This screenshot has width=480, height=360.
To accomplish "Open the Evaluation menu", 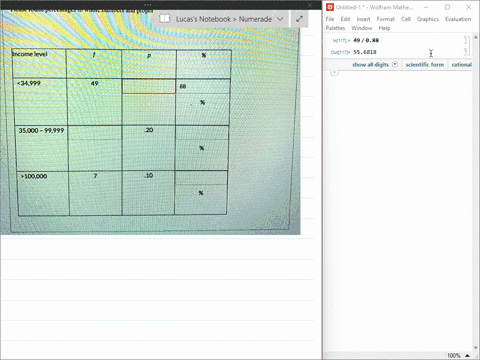I will point(458,19).
